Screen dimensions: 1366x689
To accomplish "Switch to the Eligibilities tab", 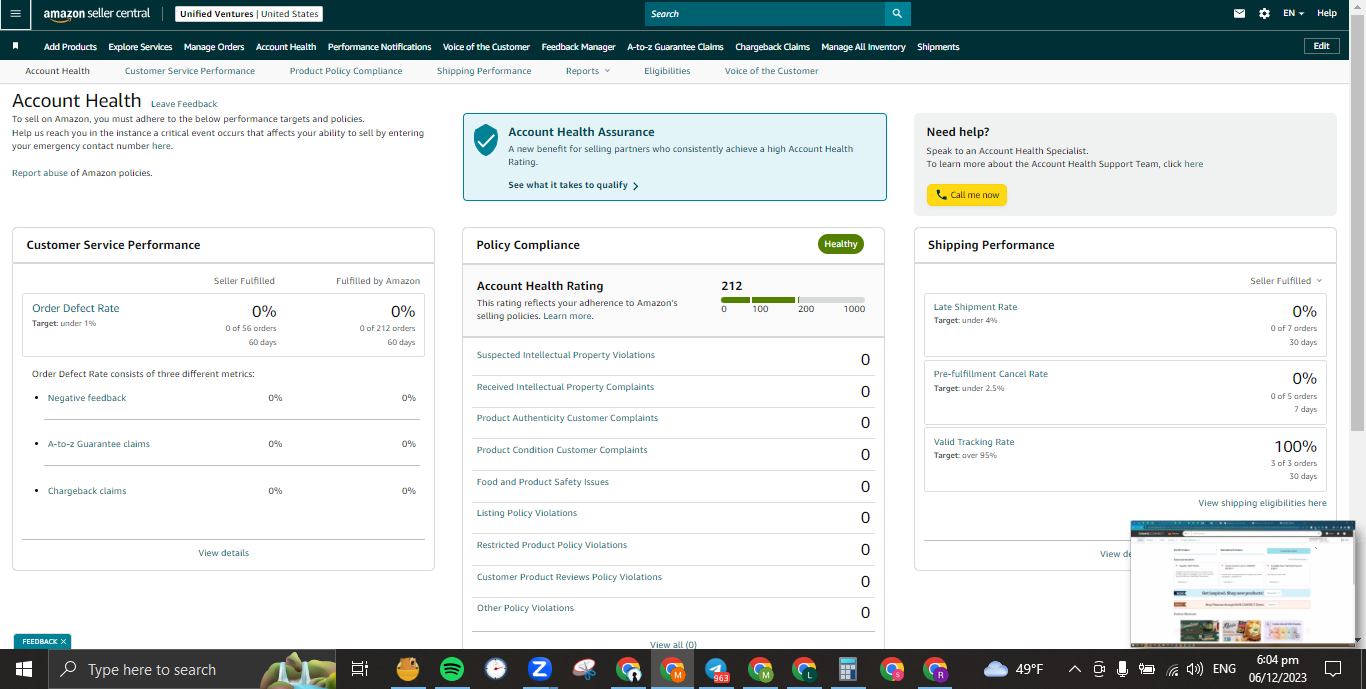I will [667, 71].
